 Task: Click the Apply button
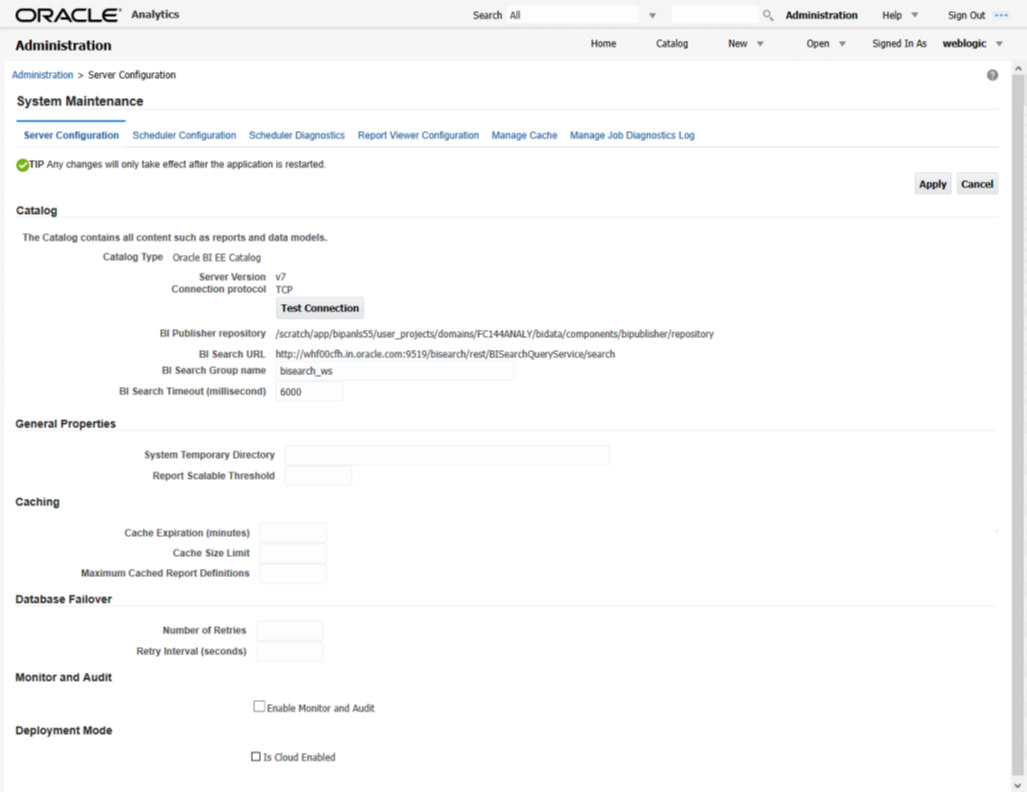tap(933, 184)
